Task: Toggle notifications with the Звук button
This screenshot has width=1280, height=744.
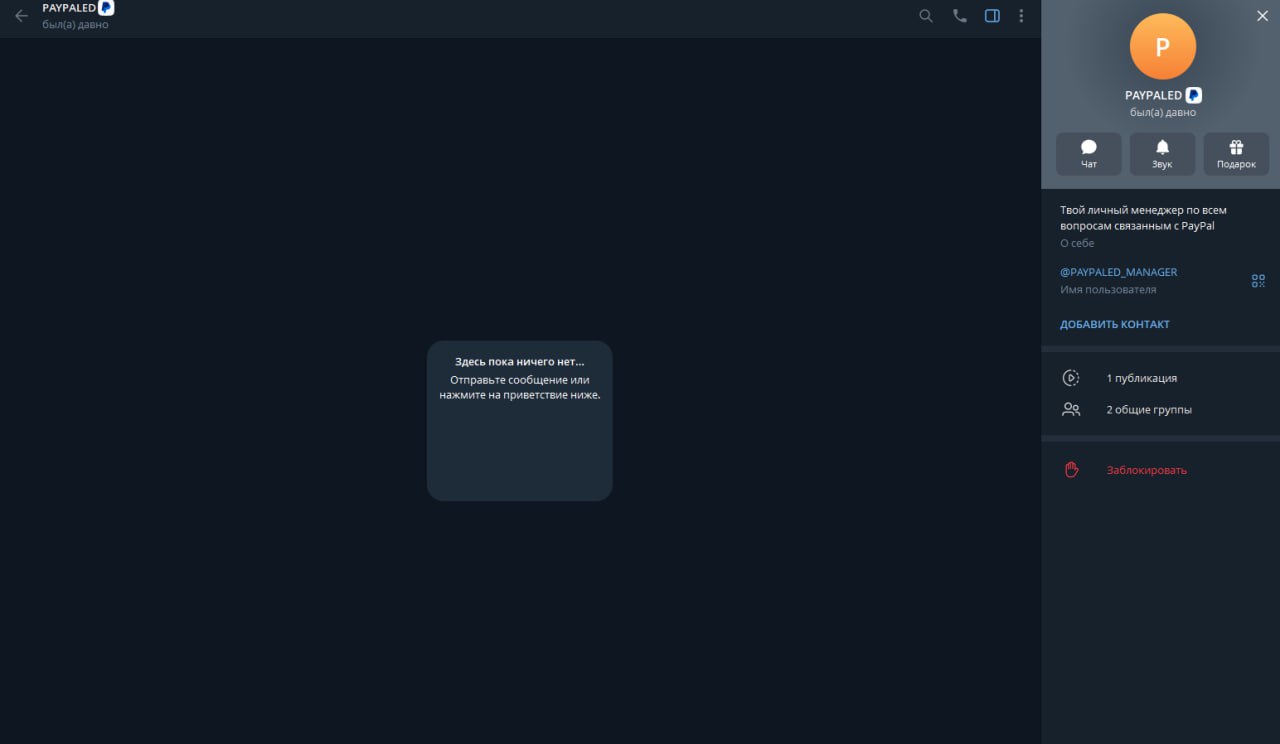Action: 1162,154
